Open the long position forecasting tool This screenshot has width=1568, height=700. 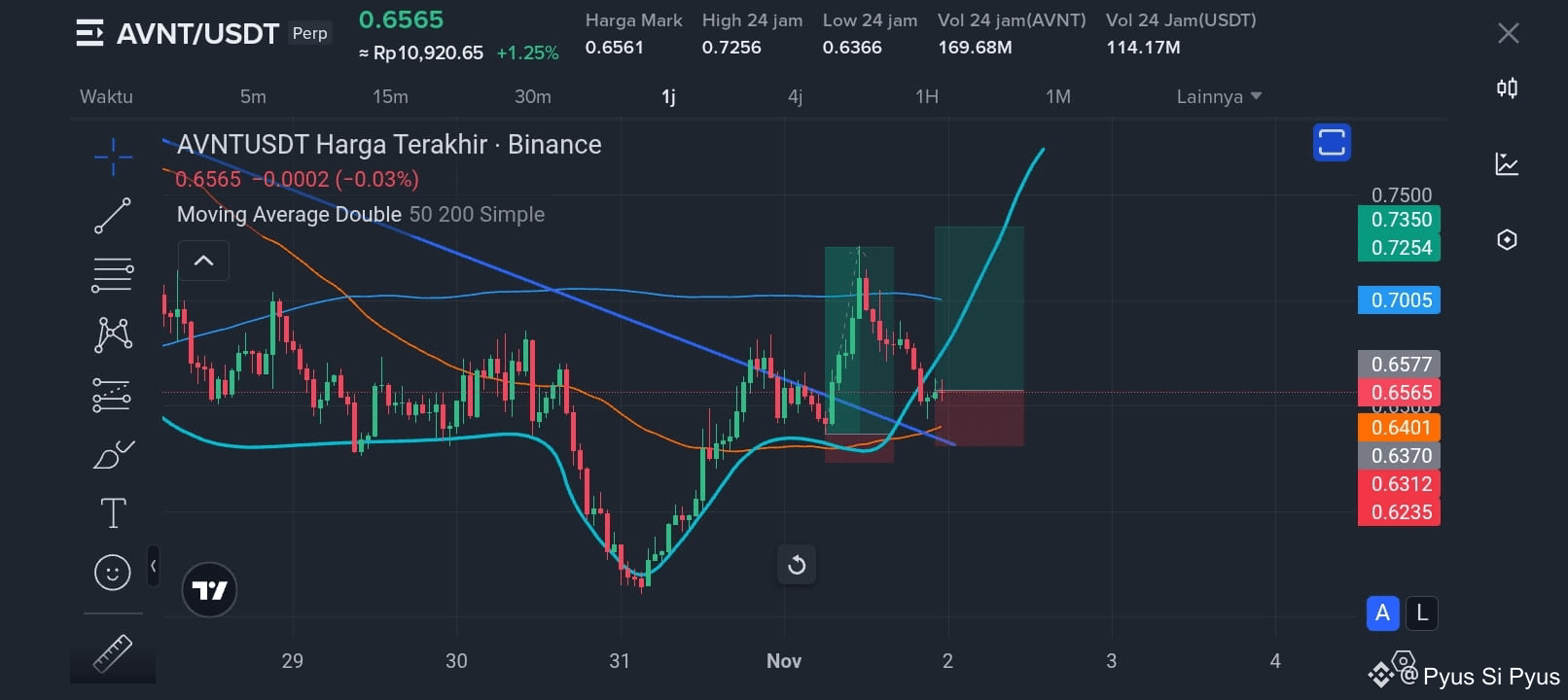pos(113,395)
